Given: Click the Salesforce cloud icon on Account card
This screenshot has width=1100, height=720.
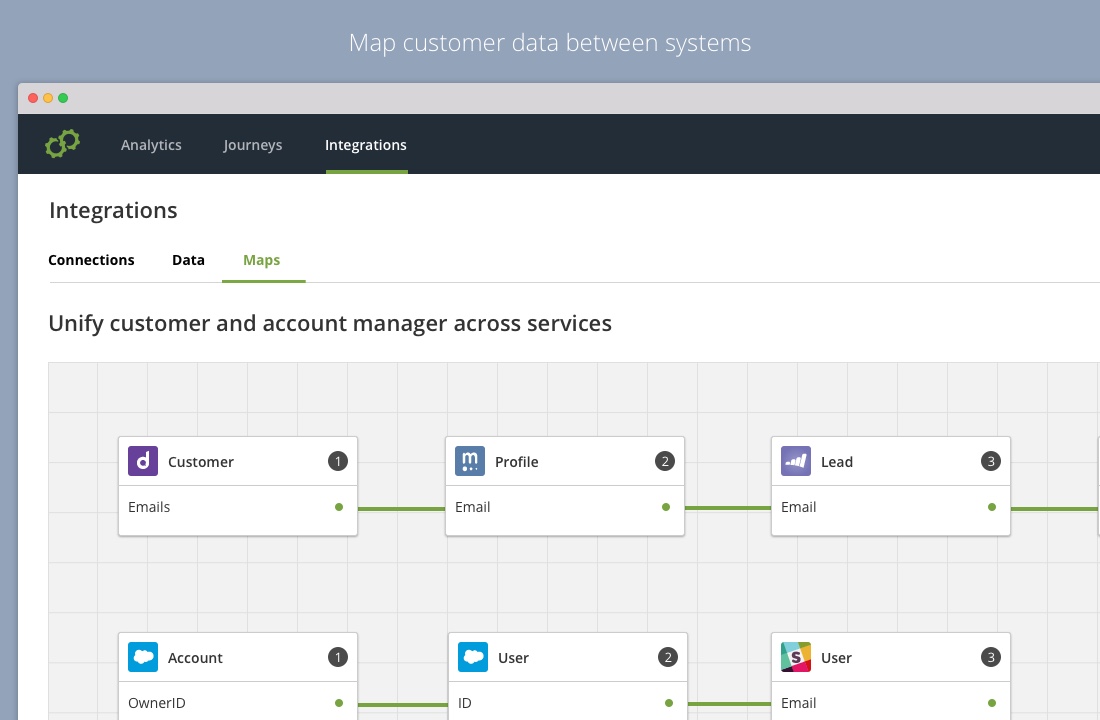Looking at the screenshot, I should pyautogui.click(x=143, y=657).
